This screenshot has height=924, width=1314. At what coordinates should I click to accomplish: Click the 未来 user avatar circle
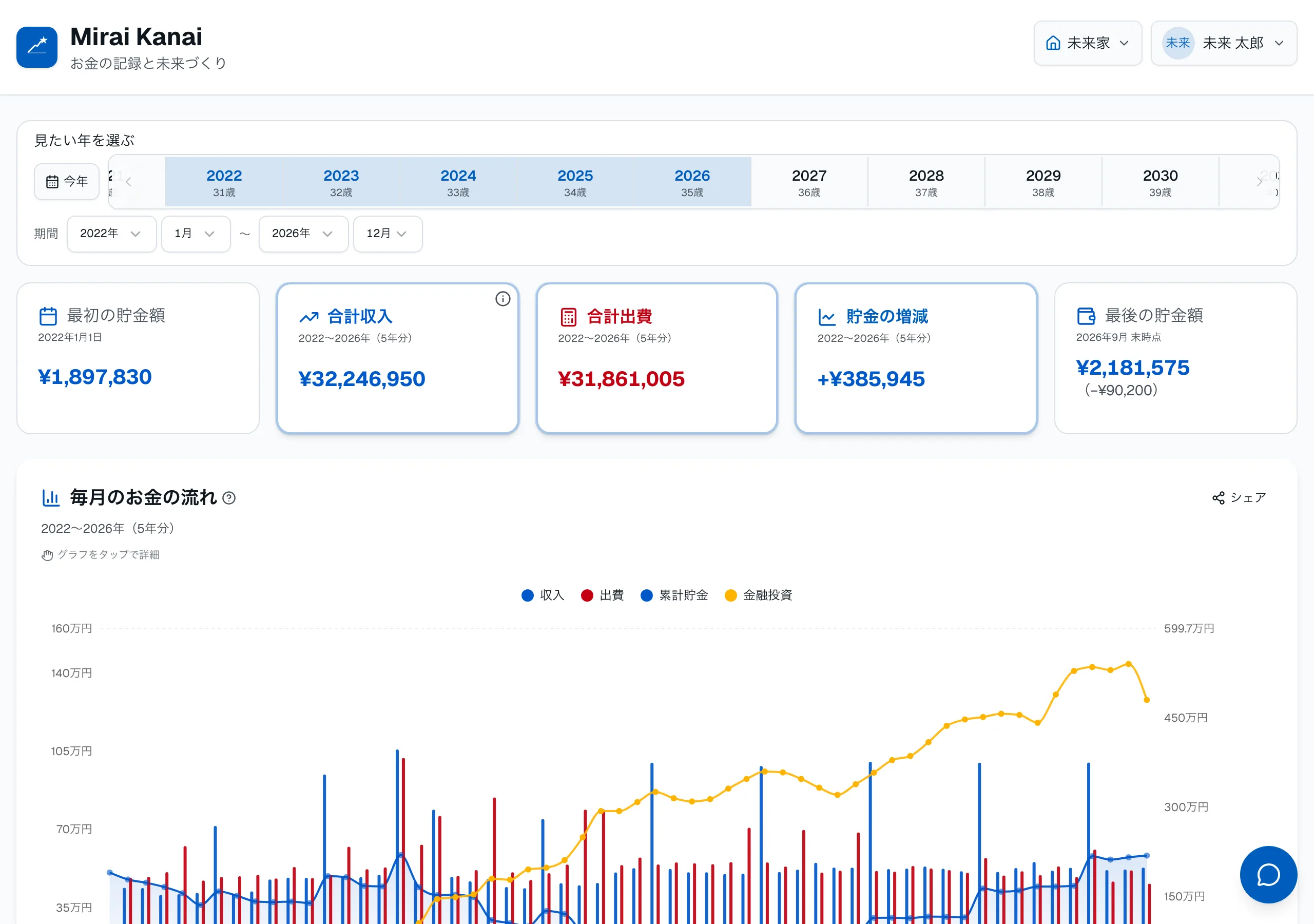(1178, 43)
